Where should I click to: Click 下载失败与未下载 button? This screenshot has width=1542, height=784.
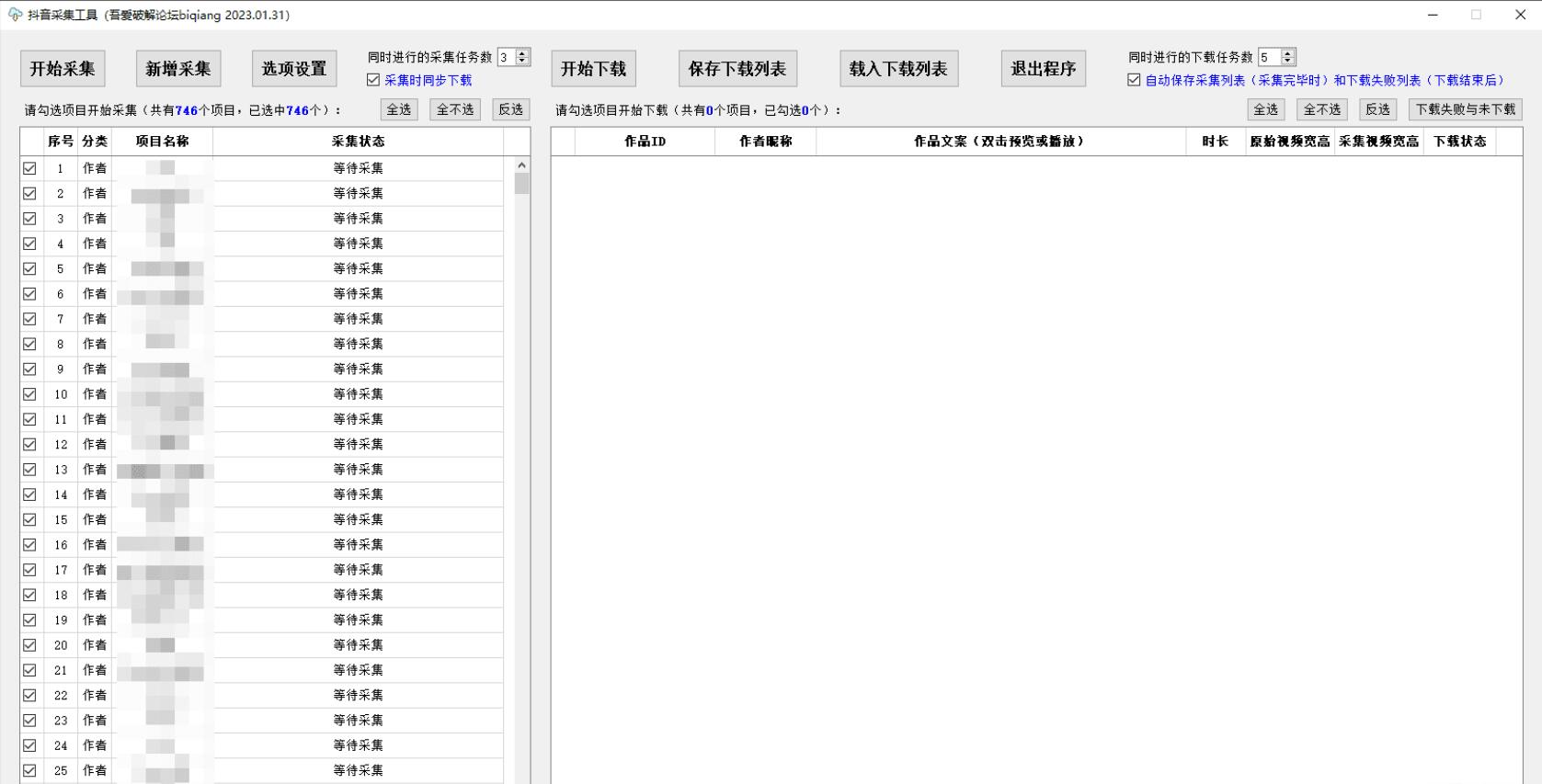coord(1466,109)
